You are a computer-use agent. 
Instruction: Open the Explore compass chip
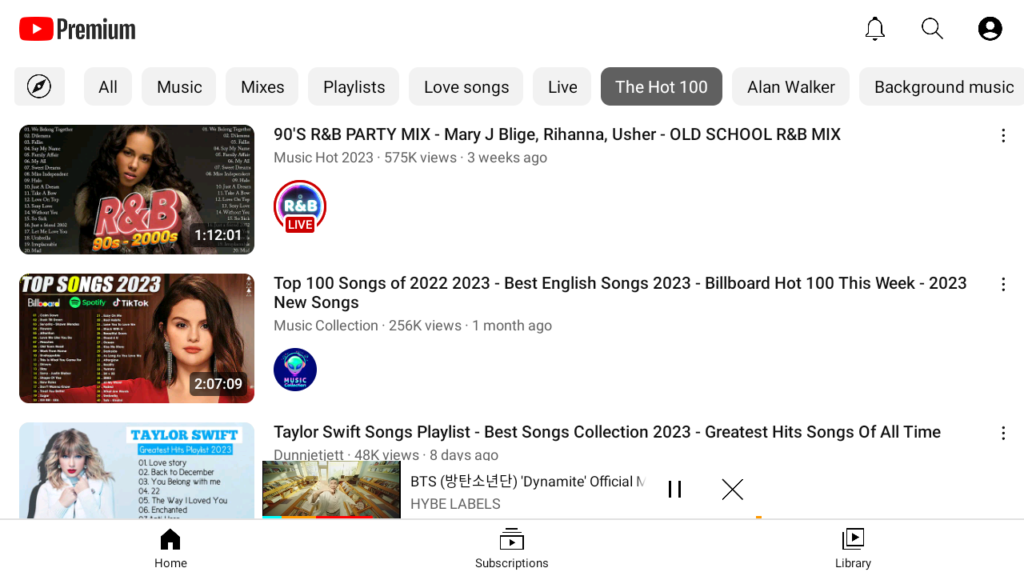click(39, 86)
